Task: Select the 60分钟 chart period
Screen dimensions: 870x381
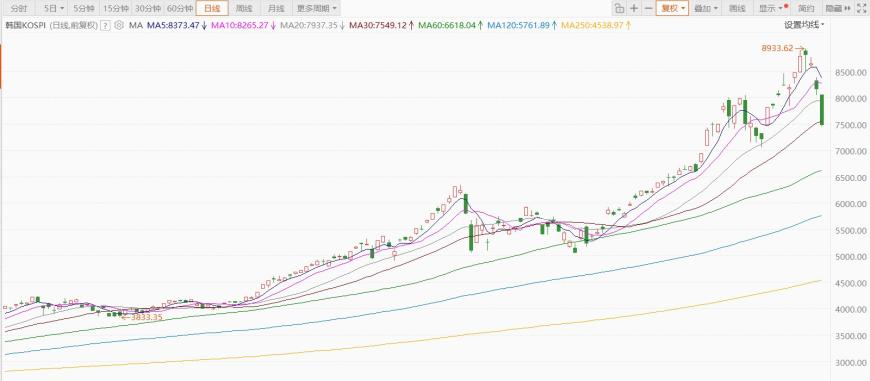Action: [180, 8]
